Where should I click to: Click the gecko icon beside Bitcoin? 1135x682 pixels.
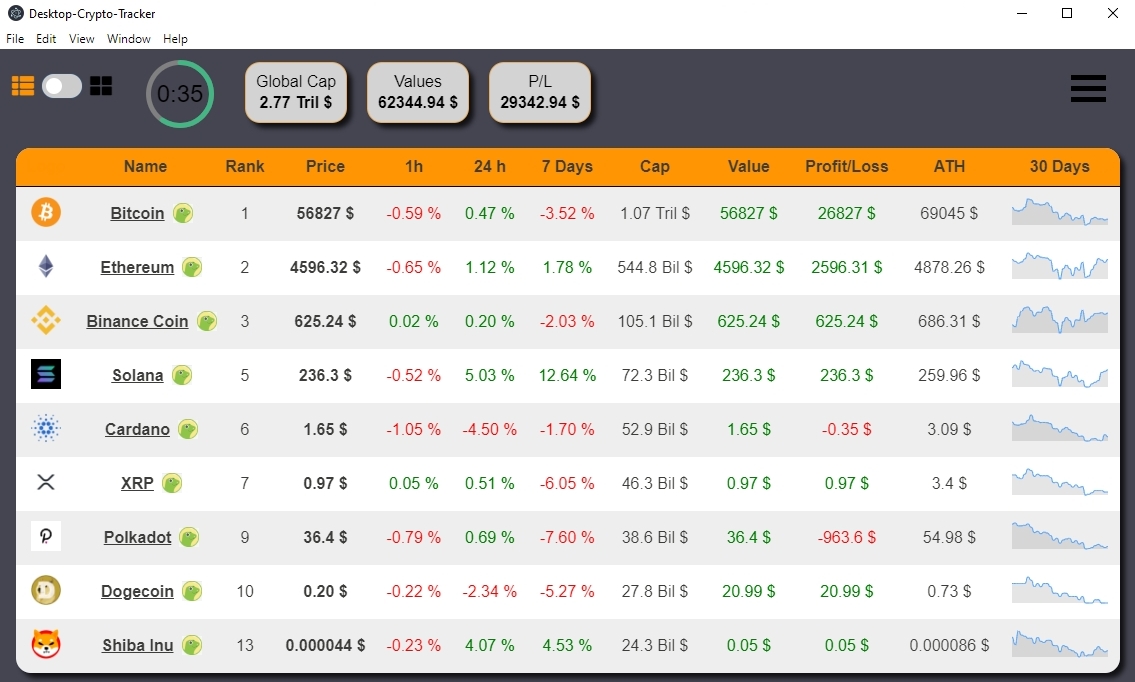click(x=183, y=213)
